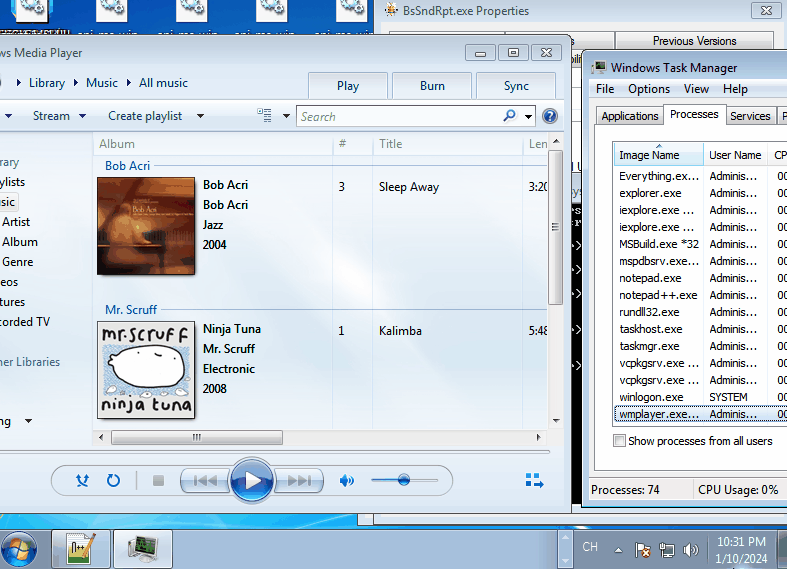Click Create playlist
The image size is (787, 569).
click(145, 116)
